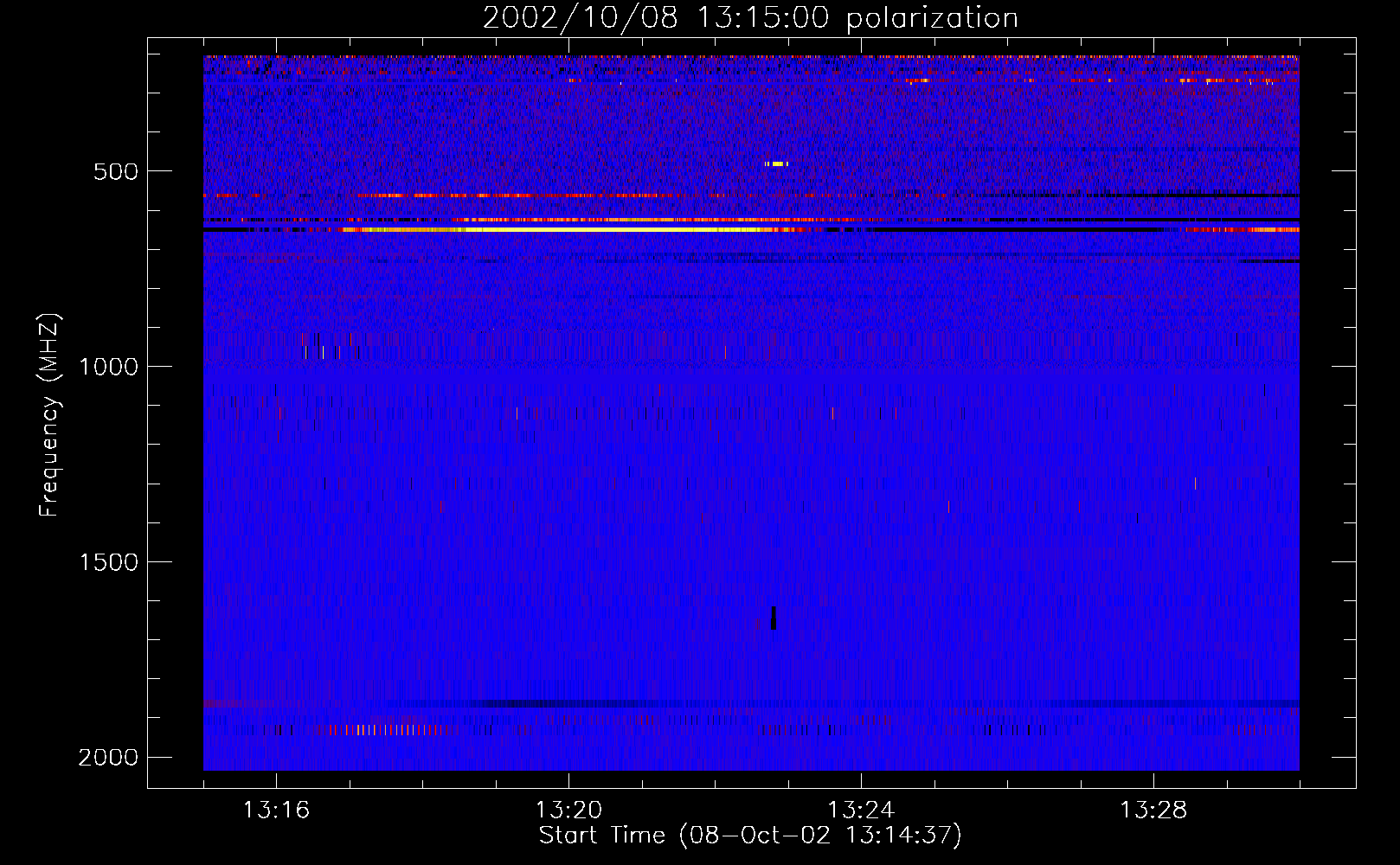Click the 13:16 time tick label
The width and height of the screenshot is (1400, 865).
[276, 811]
